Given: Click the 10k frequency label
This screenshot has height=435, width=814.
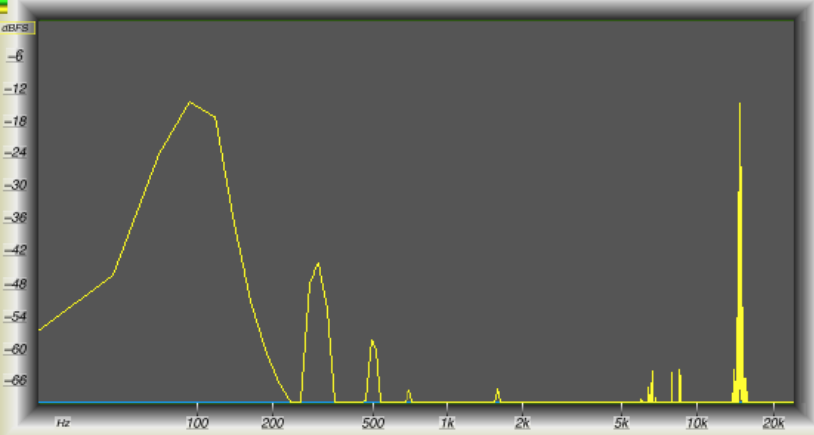Looking at the screenshot, I should tap(697, 423).
